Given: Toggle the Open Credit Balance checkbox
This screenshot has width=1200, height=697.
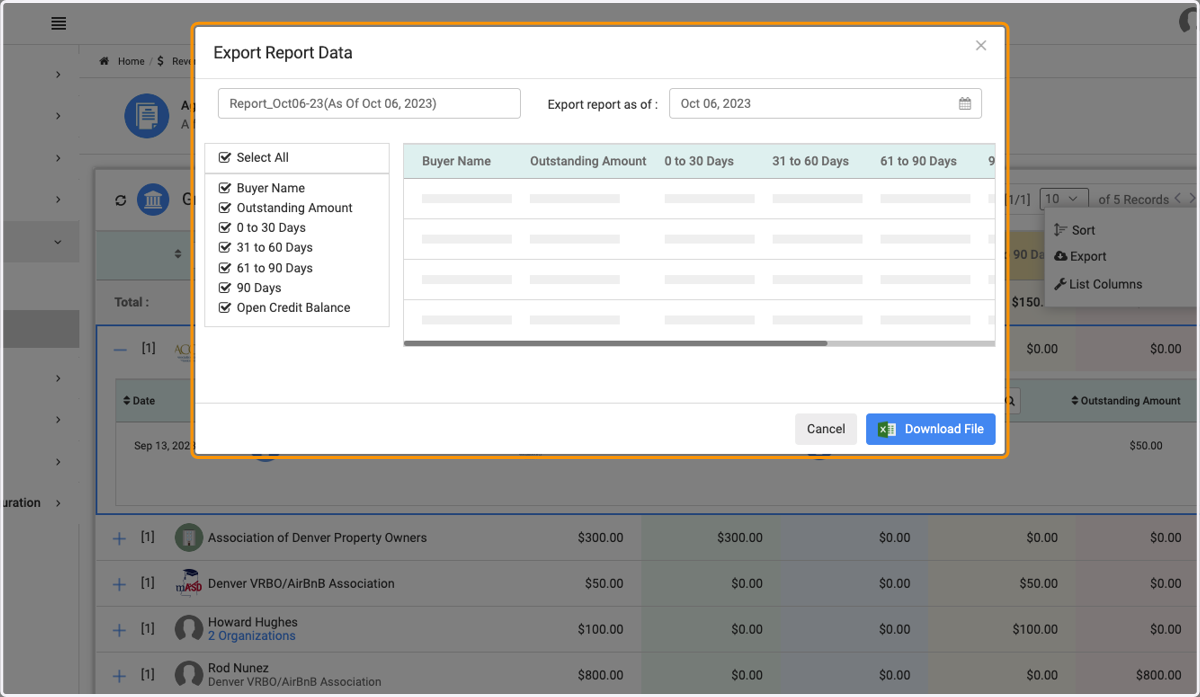Looking at the screenshot, I should (225, 308).
